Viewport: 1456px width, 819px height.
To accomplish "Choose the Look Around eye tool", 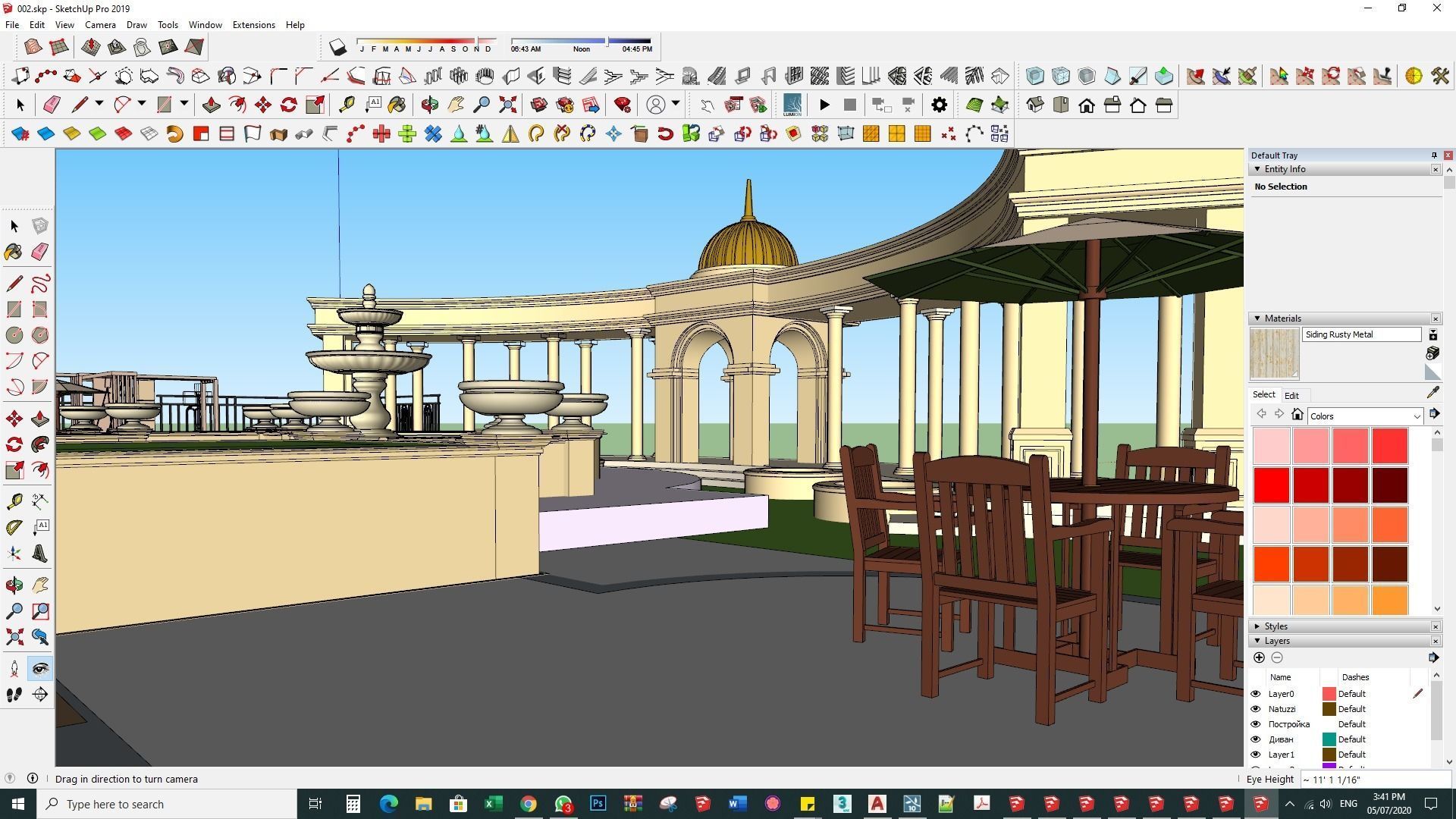I will click(40, 668).
